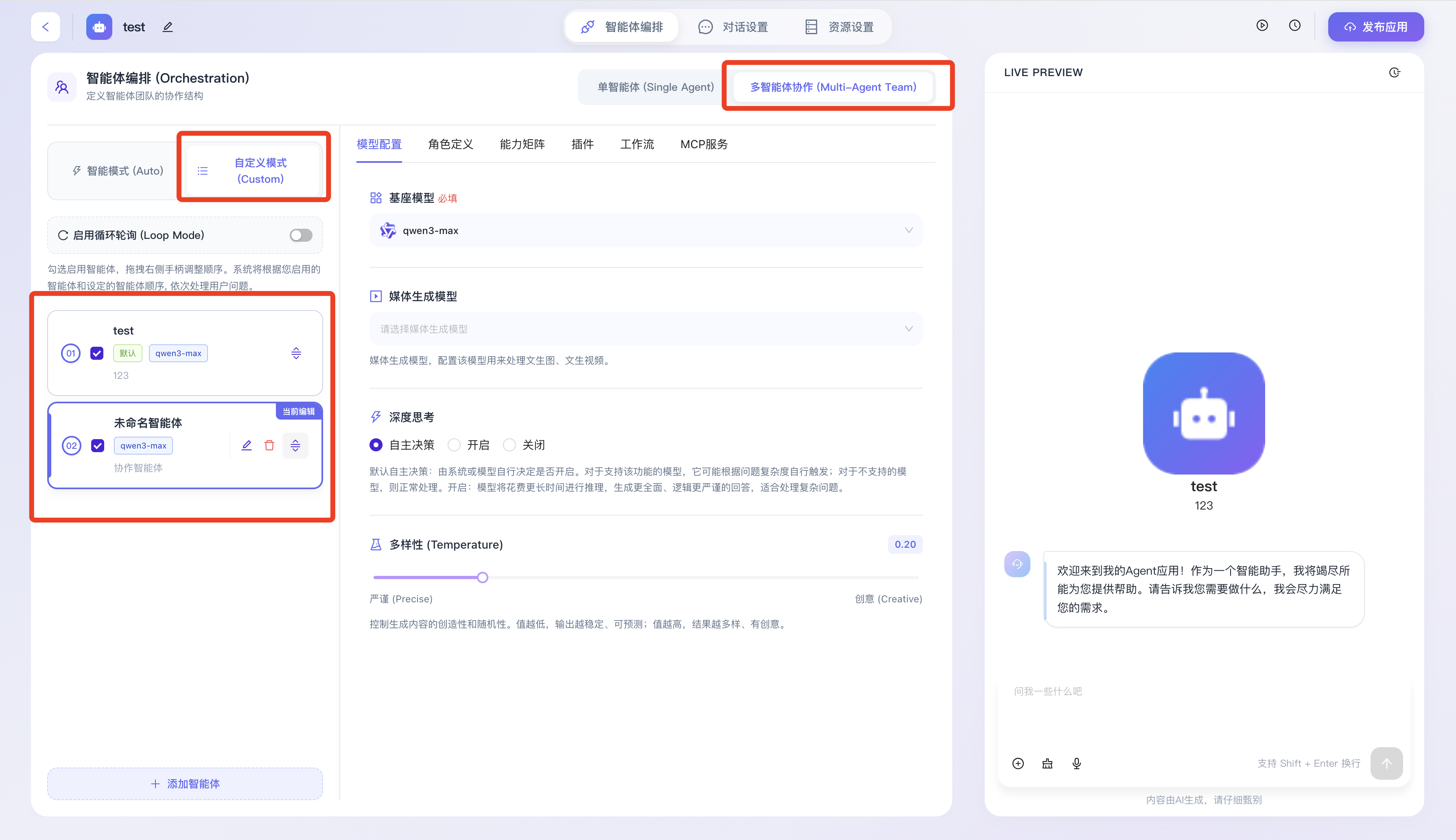Click the Temperature slider handle
This screenshot has height=840, width=1456.
coord(483,577)
